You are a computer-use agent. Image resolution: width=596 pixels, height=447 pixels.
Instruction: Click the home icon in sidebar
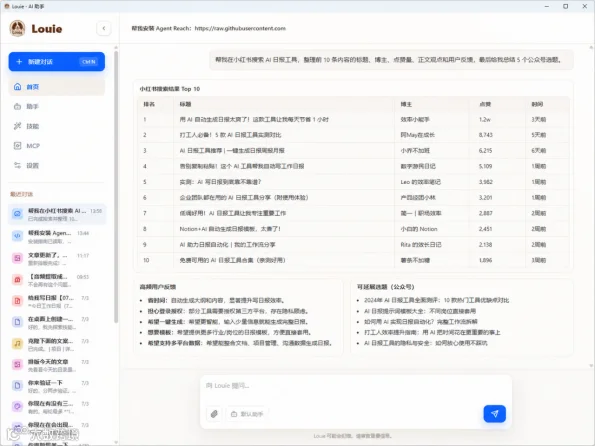click(17, 87)
